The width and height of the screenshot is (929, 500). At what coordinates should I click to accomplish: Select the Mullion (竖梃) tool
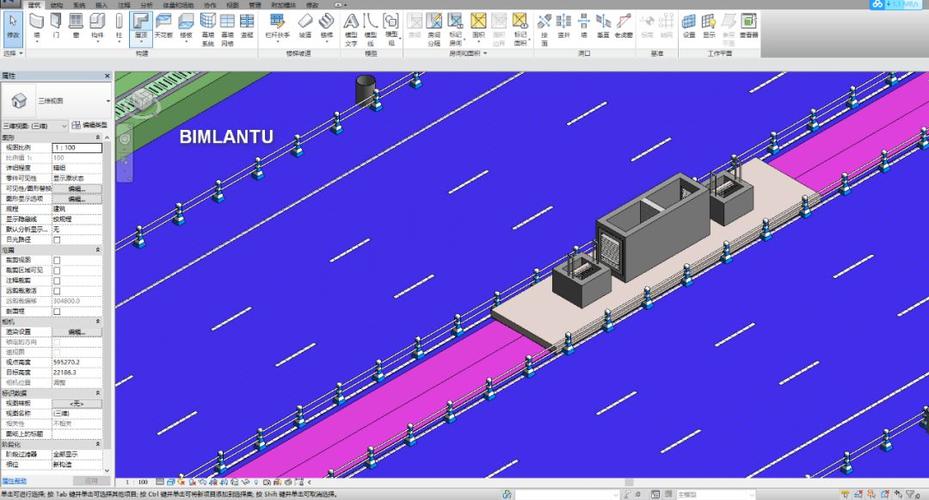pyautogui.click(x=247, y=26)
